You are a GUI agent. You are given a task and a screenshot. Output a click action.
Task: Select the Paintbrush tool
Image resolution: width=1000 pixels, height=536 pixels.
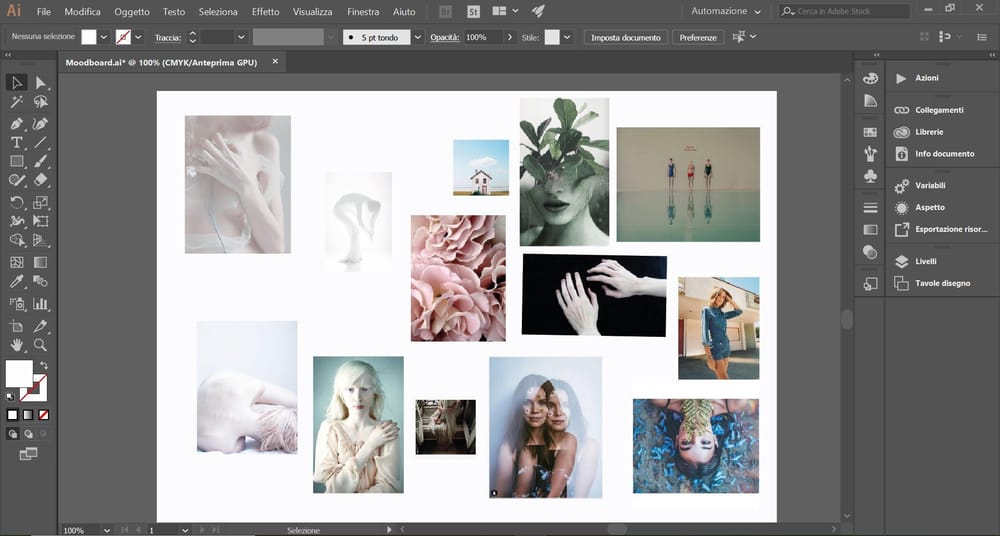(40, 161)
